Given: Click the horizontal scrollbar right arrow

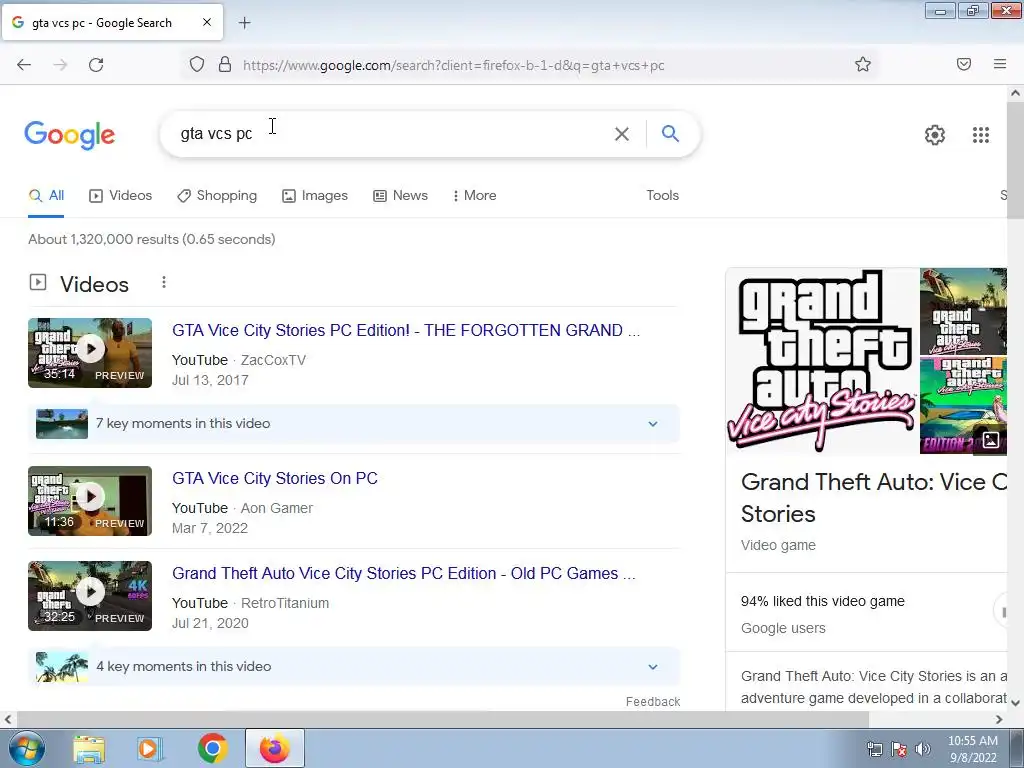Looking at the screenshot, I should [x=999, y=719].
